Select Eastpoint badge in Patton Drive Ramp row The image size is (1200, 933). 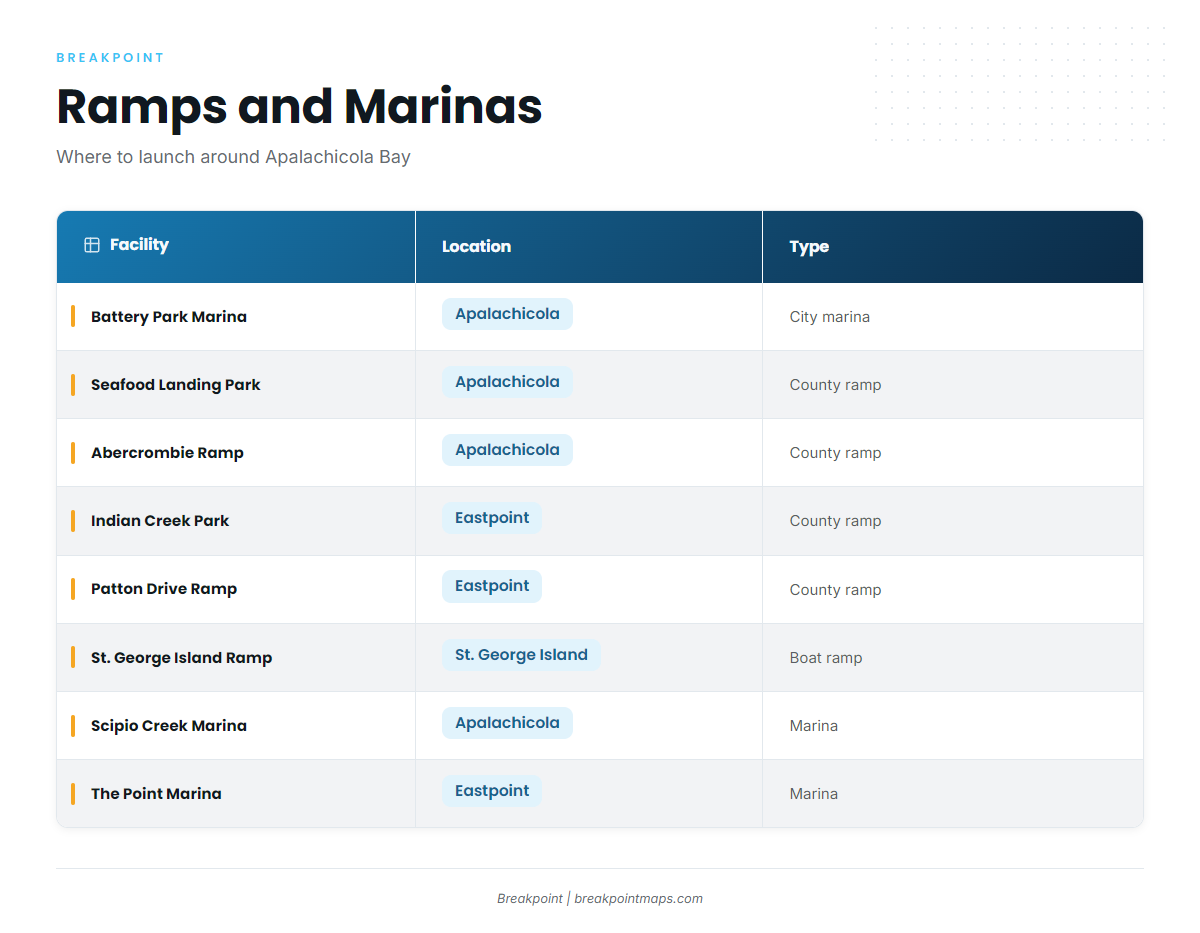click(x=492, y=586)
